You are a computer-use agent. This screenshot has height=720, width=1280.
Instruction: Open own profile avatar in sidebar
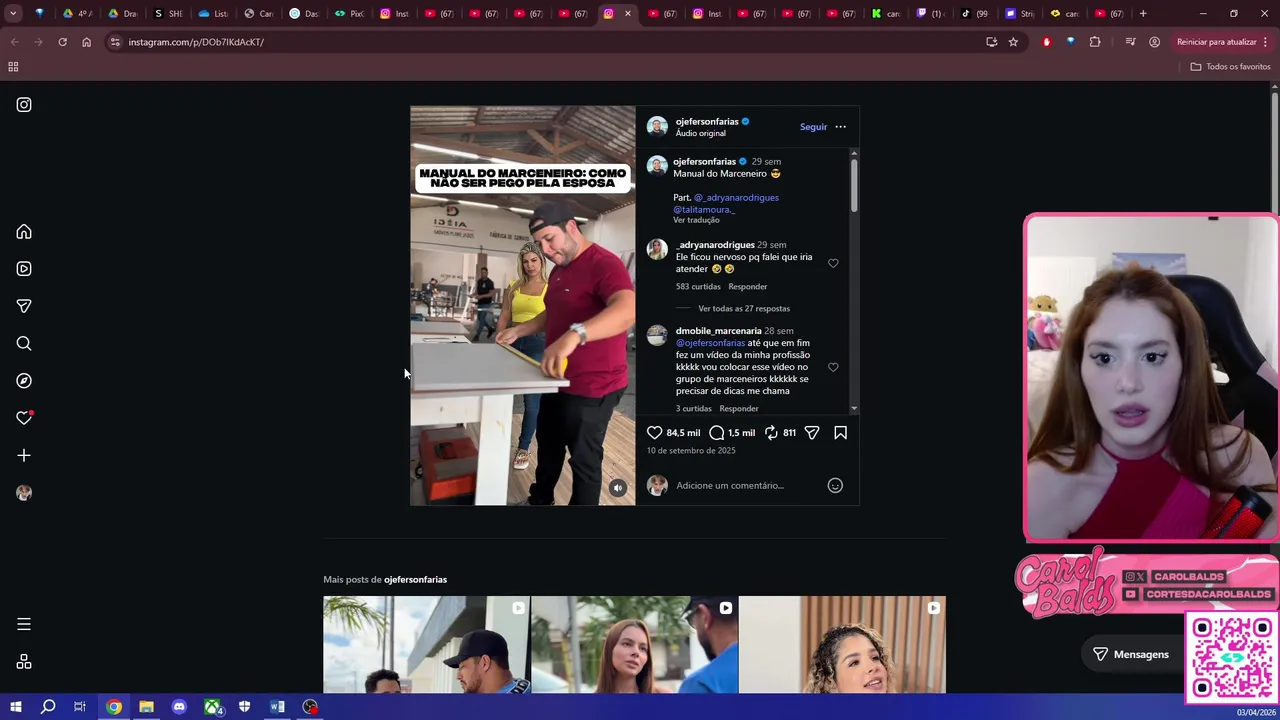point(24,493)
